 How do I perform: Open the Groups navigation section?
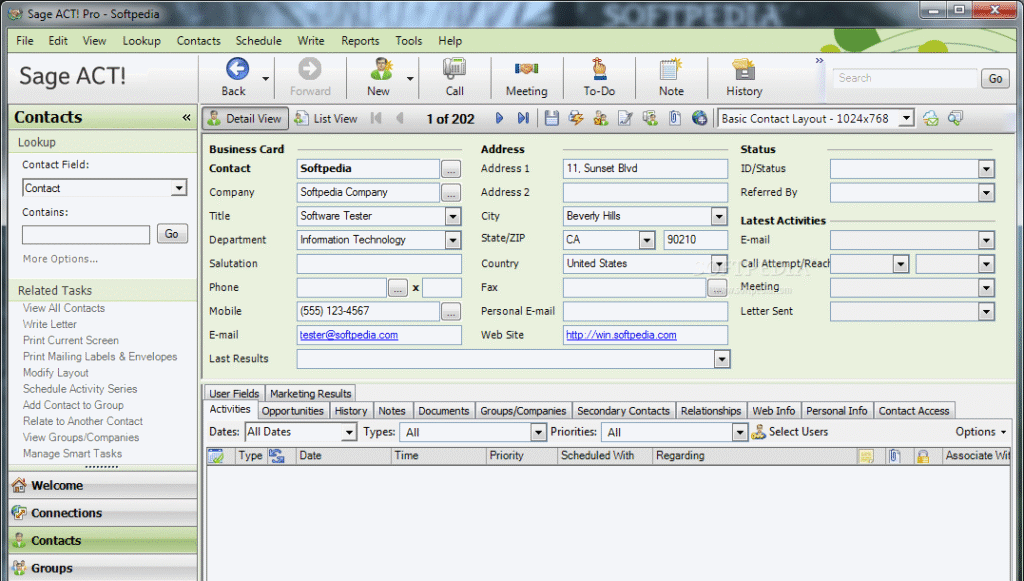click(x=103, y=568)
